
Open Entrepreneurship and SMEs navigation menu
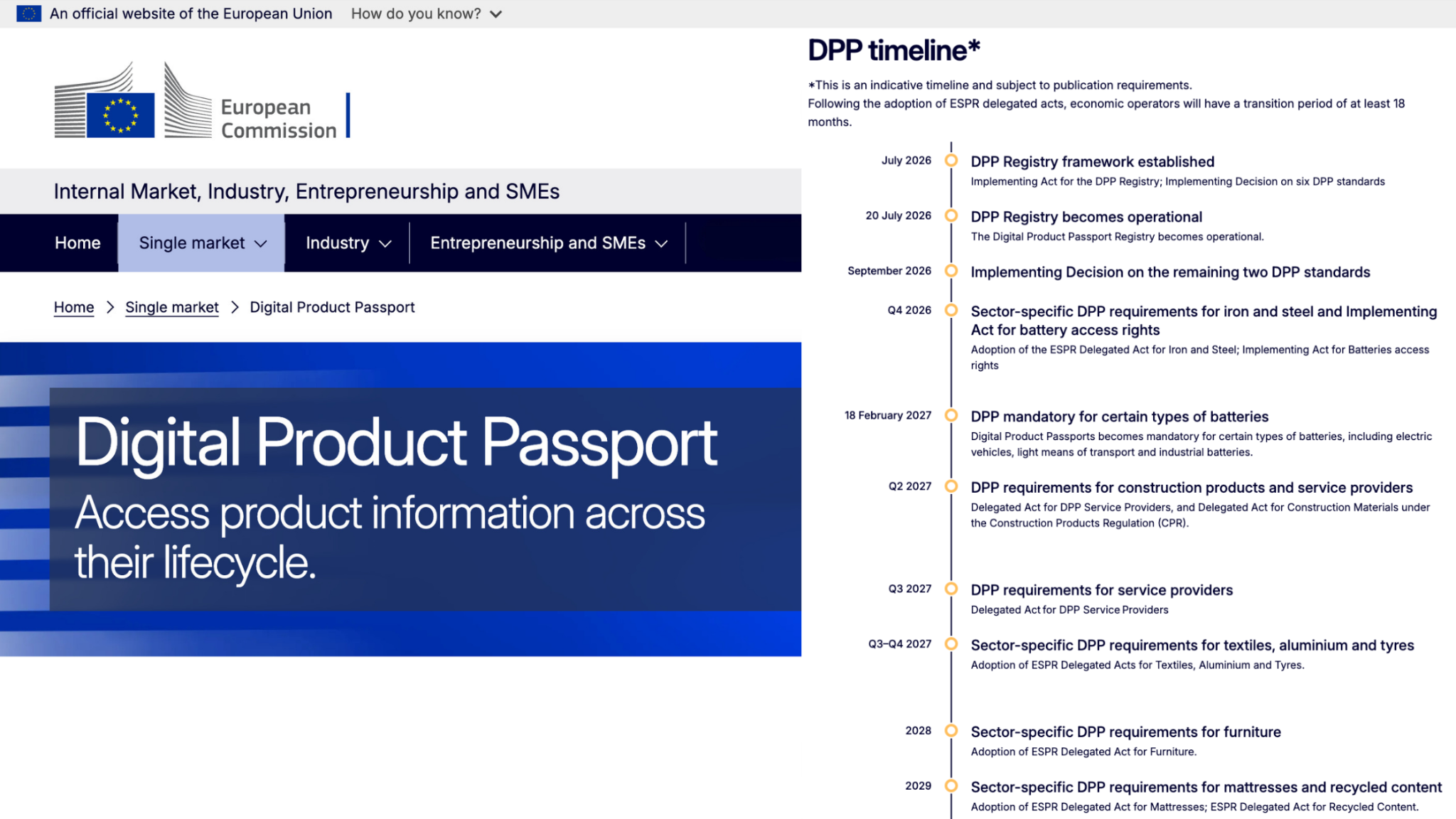548,243
